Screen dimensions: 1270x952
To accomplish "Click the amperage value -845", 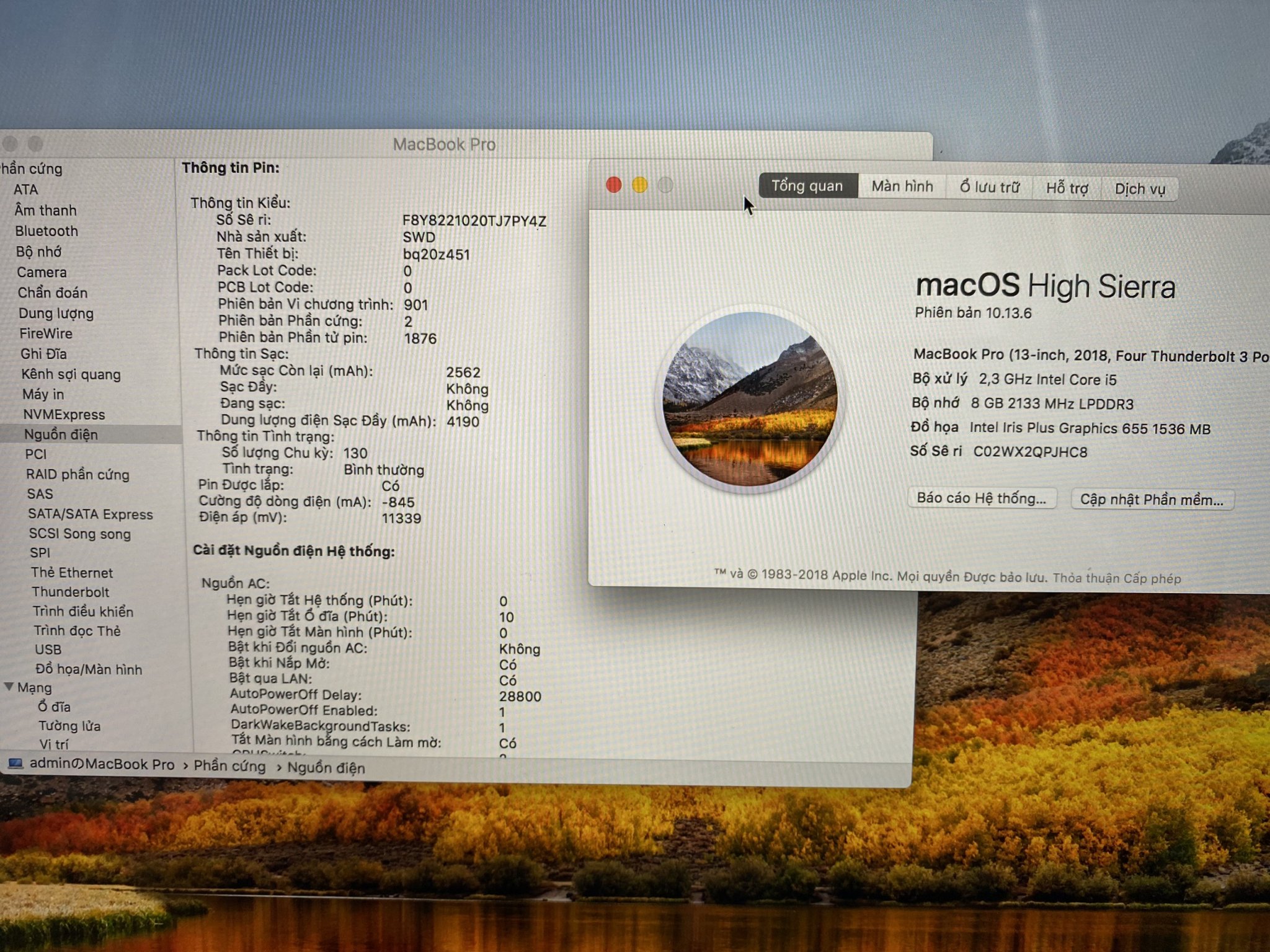I will point(398,502).
